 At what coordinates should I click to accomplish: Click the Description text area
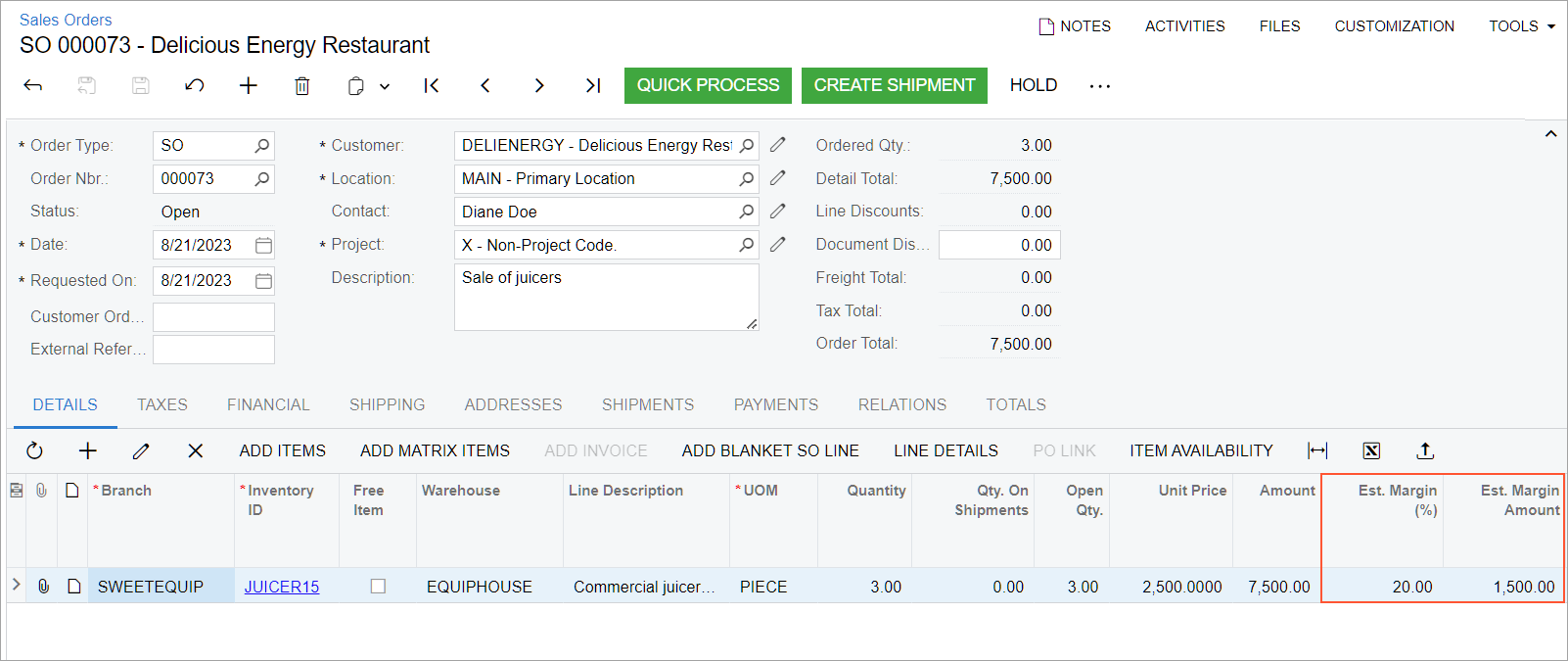coord(607,297)
